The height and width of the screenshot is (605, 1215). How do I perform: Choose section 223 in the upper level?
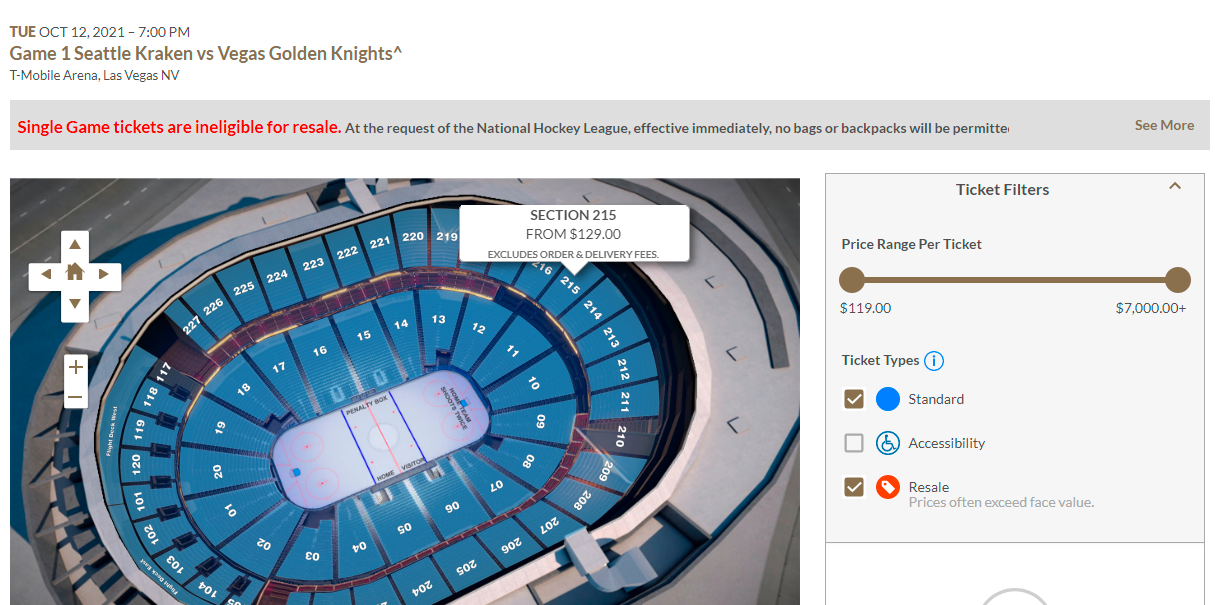[x=313, y=263]
